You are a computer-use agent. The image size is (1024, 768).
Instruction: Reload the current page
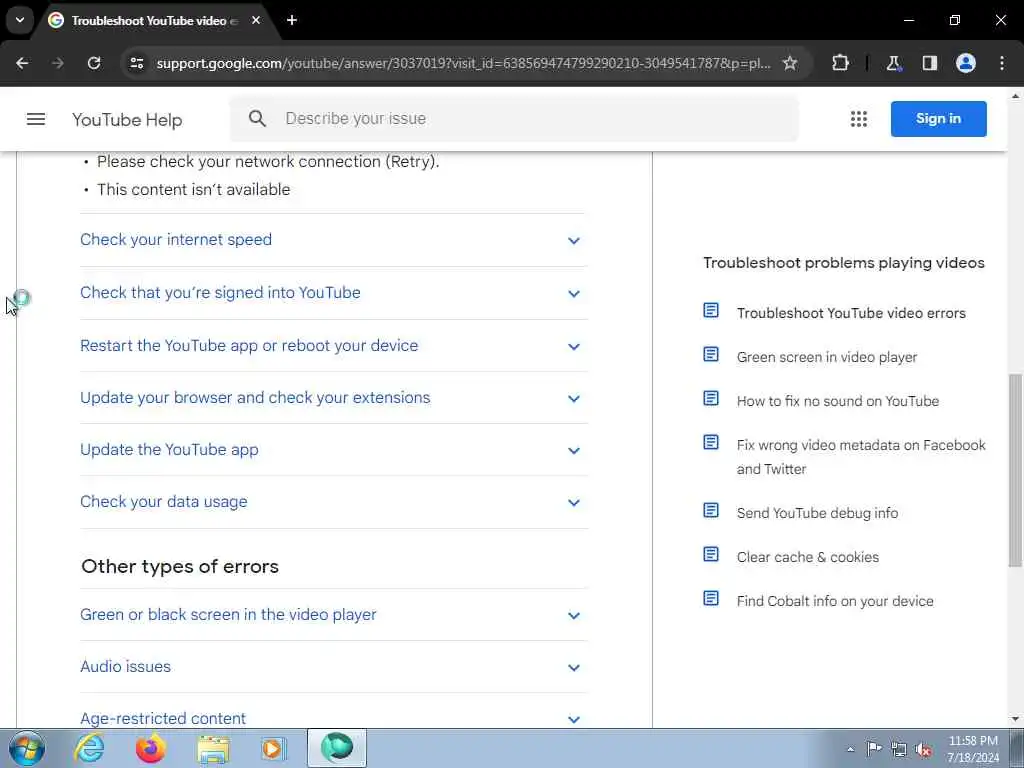[94, 63]
